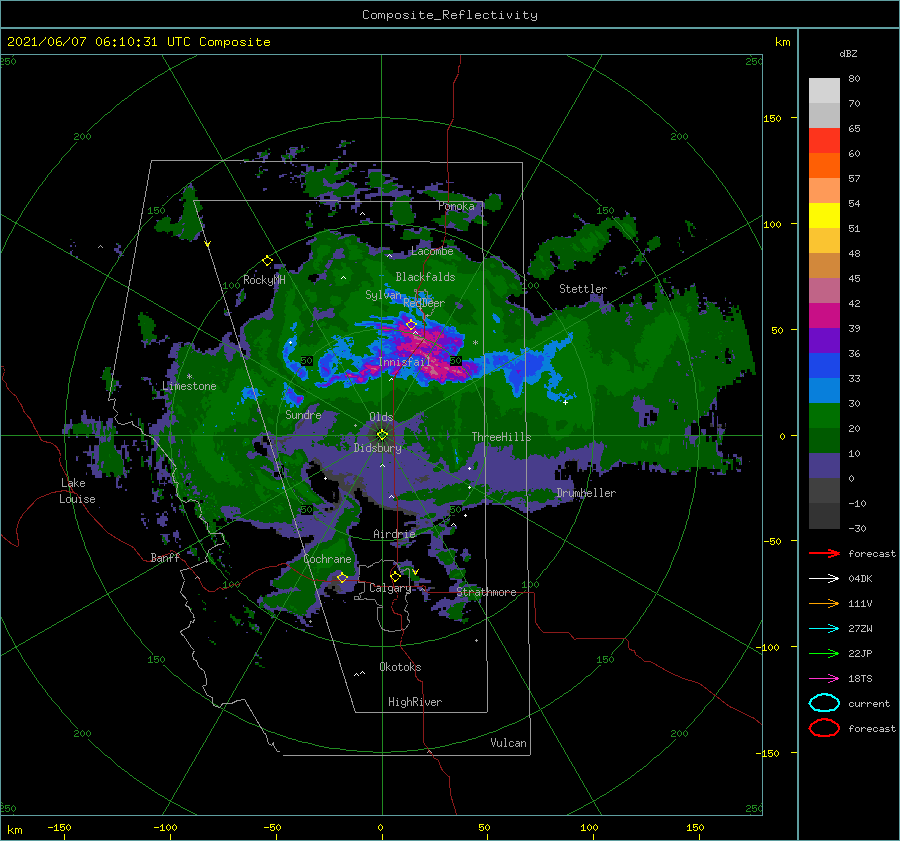Image resolution: width=900 pixels, height=841 pixels.
Task: Click the Lacombe city label
Action: pos(432,251)
